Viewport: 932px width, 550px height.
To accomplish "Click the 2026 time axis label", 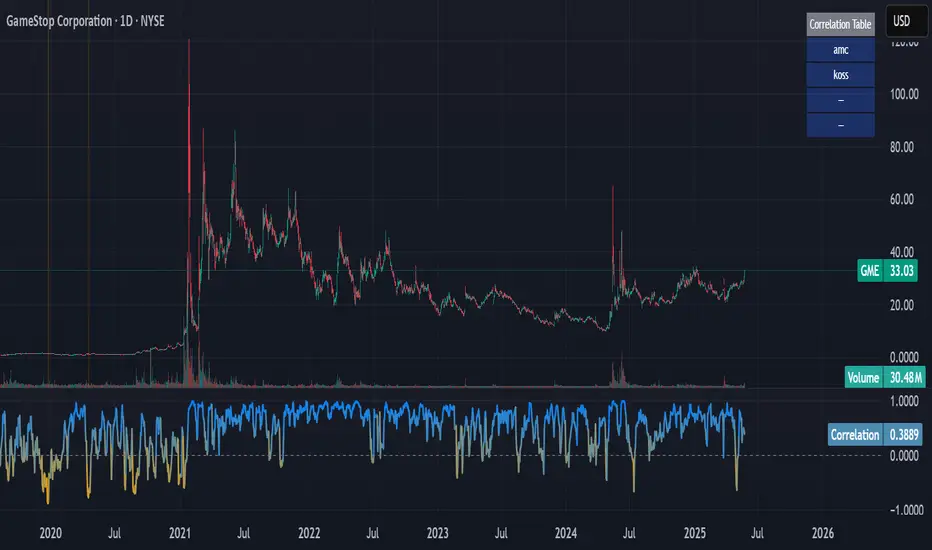I will [x=823, y=533].
